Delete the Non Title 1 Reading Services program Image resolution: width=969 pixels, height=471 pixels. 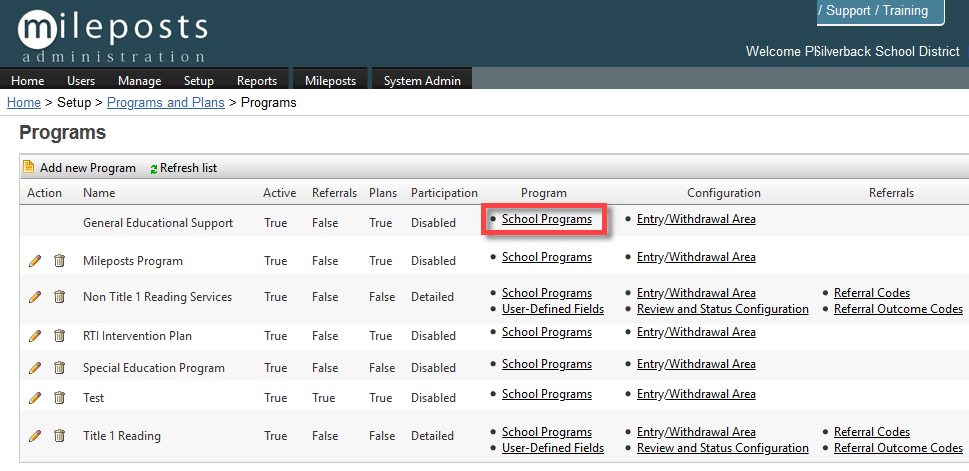pos(59,297)
